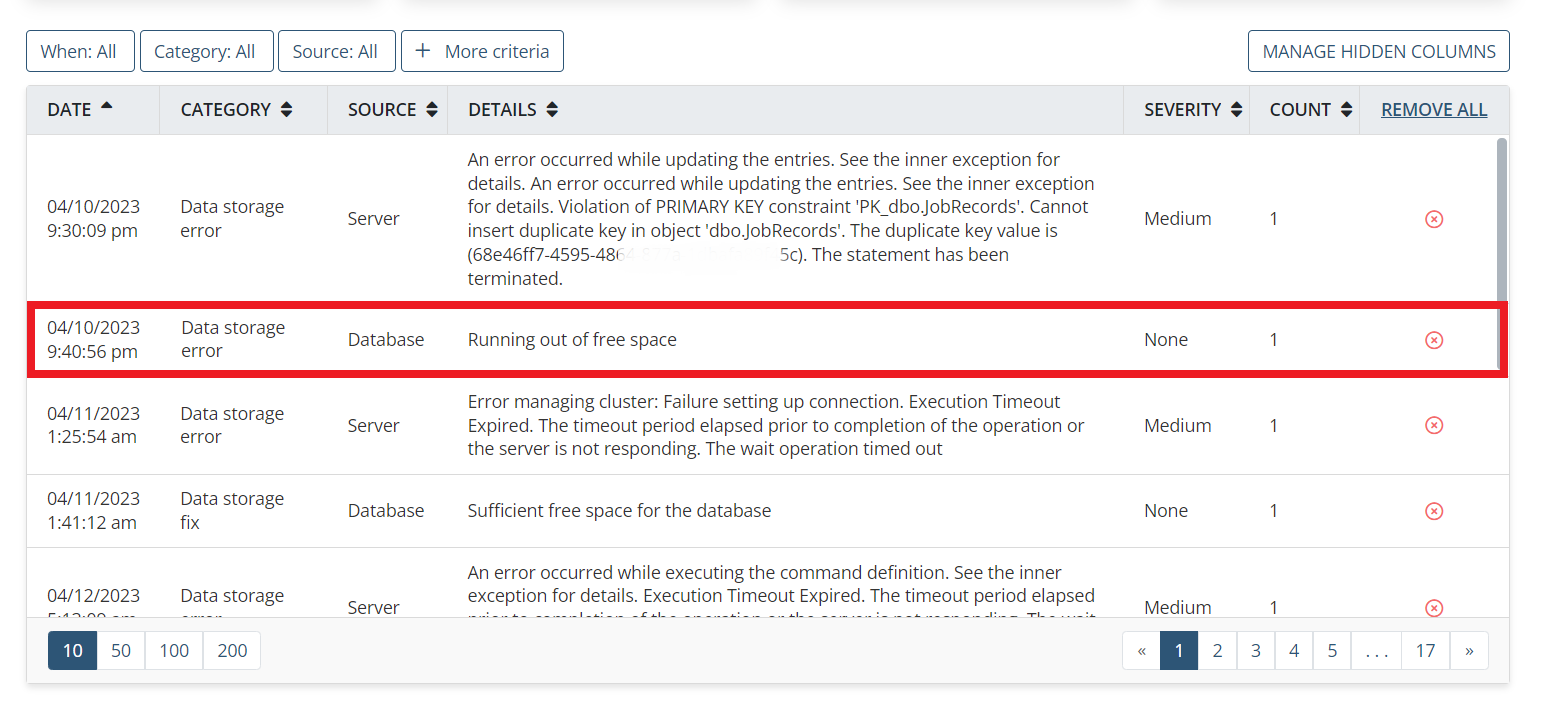Click the table's vertical scrollbar
1542x710 pixels.
click(1500, 220)
